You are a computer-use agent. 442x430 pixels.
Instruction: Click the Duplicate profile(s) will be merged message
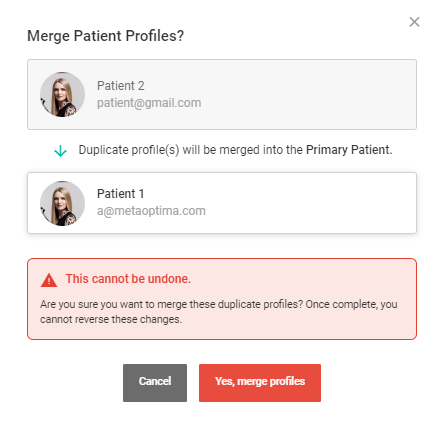(x=235, y=150)
